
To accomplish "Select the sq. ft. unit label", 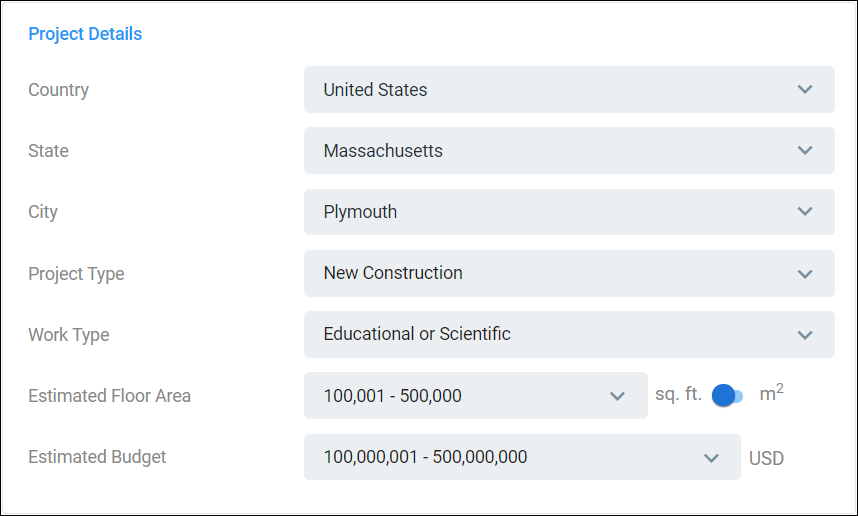I will click(678, 394).
